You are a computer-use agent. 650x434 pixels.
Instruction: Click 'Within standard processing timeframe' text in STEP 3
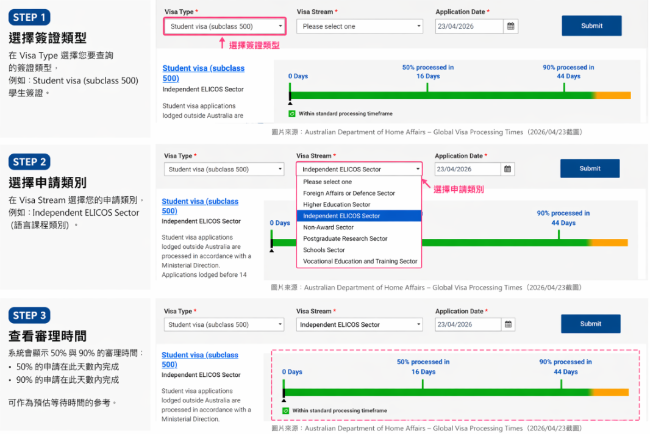click(x=340, y=411)
